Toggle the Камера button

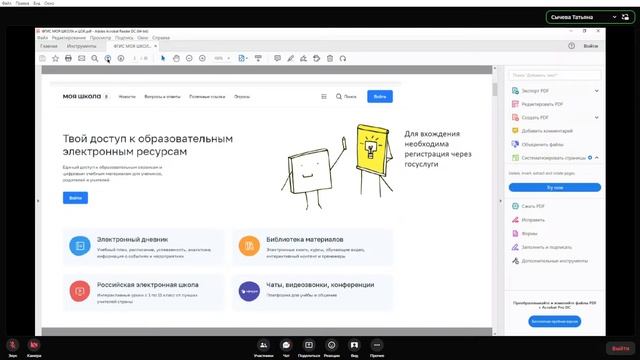(34, 348)
